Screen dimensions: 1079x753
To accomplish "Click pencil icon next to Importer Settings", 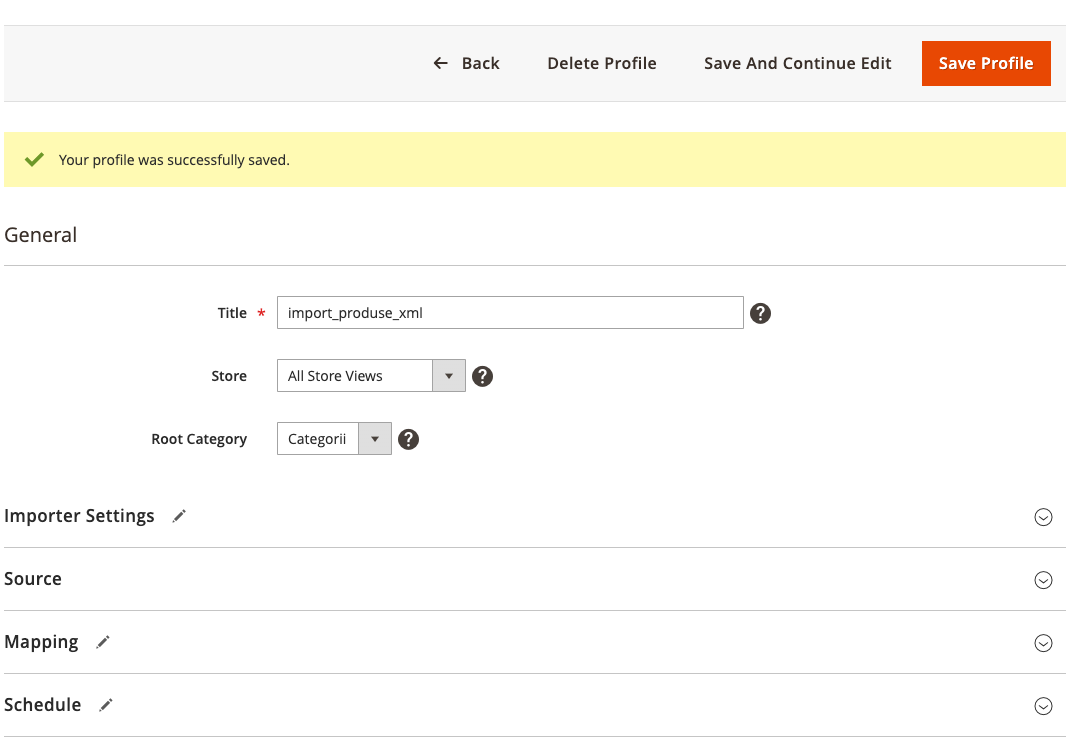I will [x=179, y=516].
